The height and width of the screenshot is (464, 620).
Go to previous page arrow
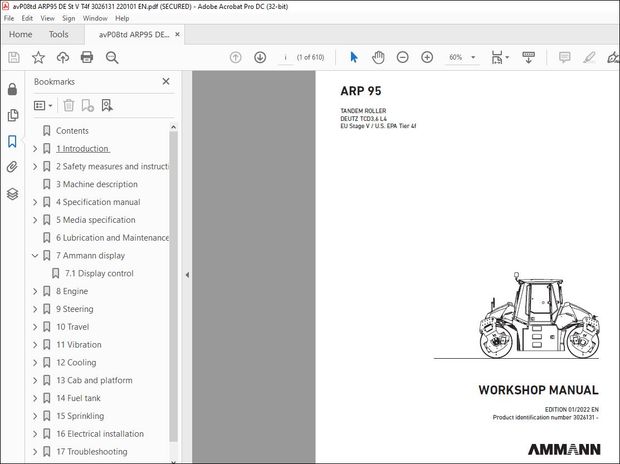click(x=236, y=58)
